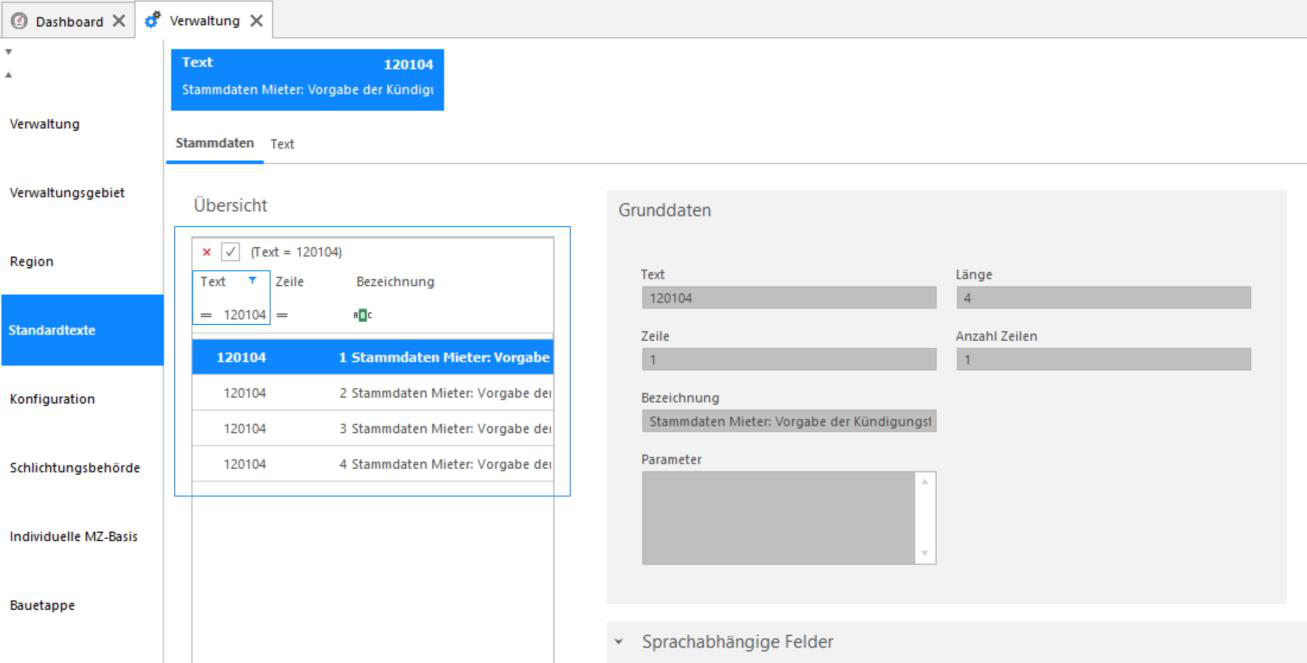Screen dimensions: 1307x663
Task: Click the Parameter scrollbar up arrow
Action: coord(925,481)
